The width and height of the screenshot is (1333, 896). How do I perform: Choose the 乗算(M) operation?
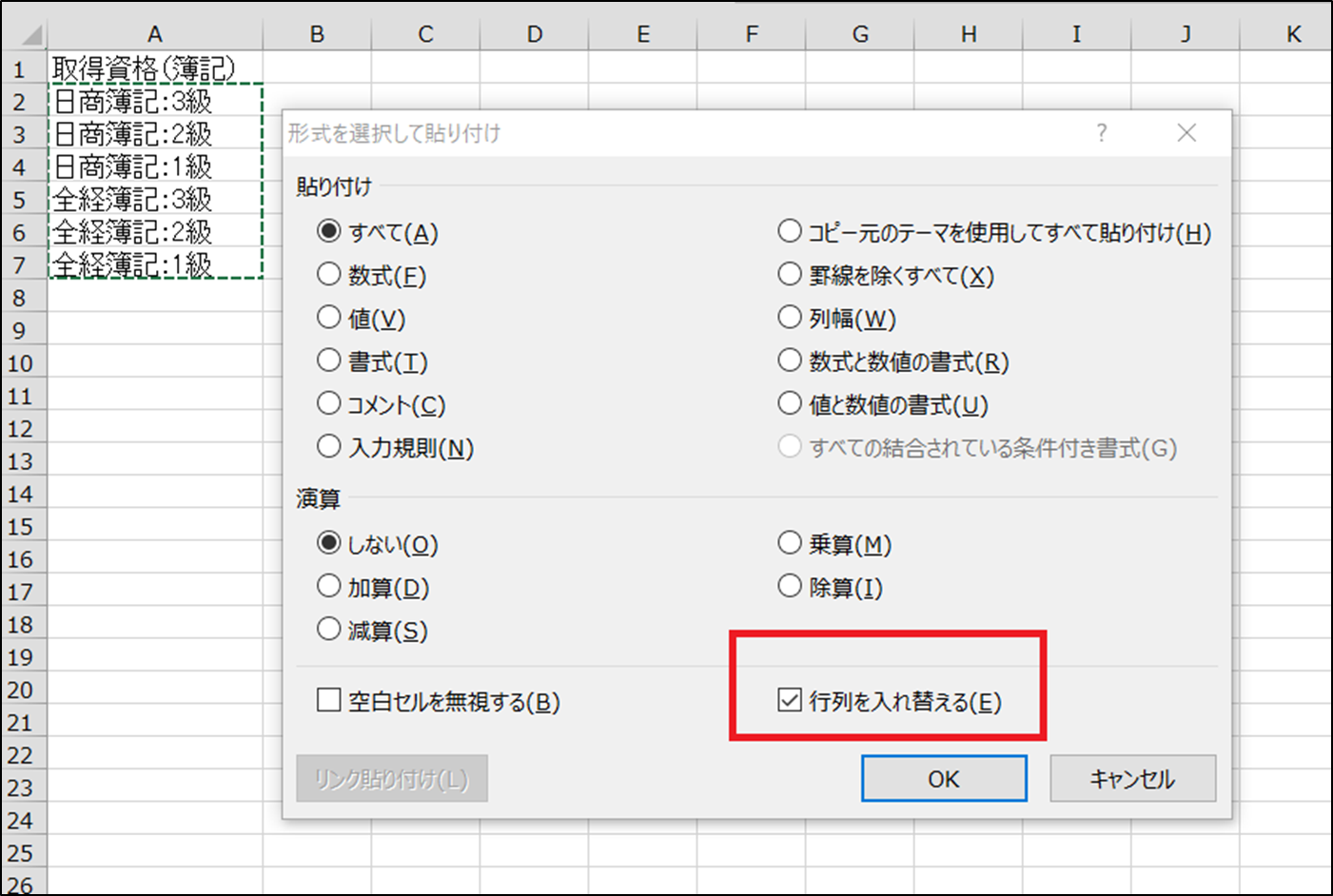click(790, 544)
